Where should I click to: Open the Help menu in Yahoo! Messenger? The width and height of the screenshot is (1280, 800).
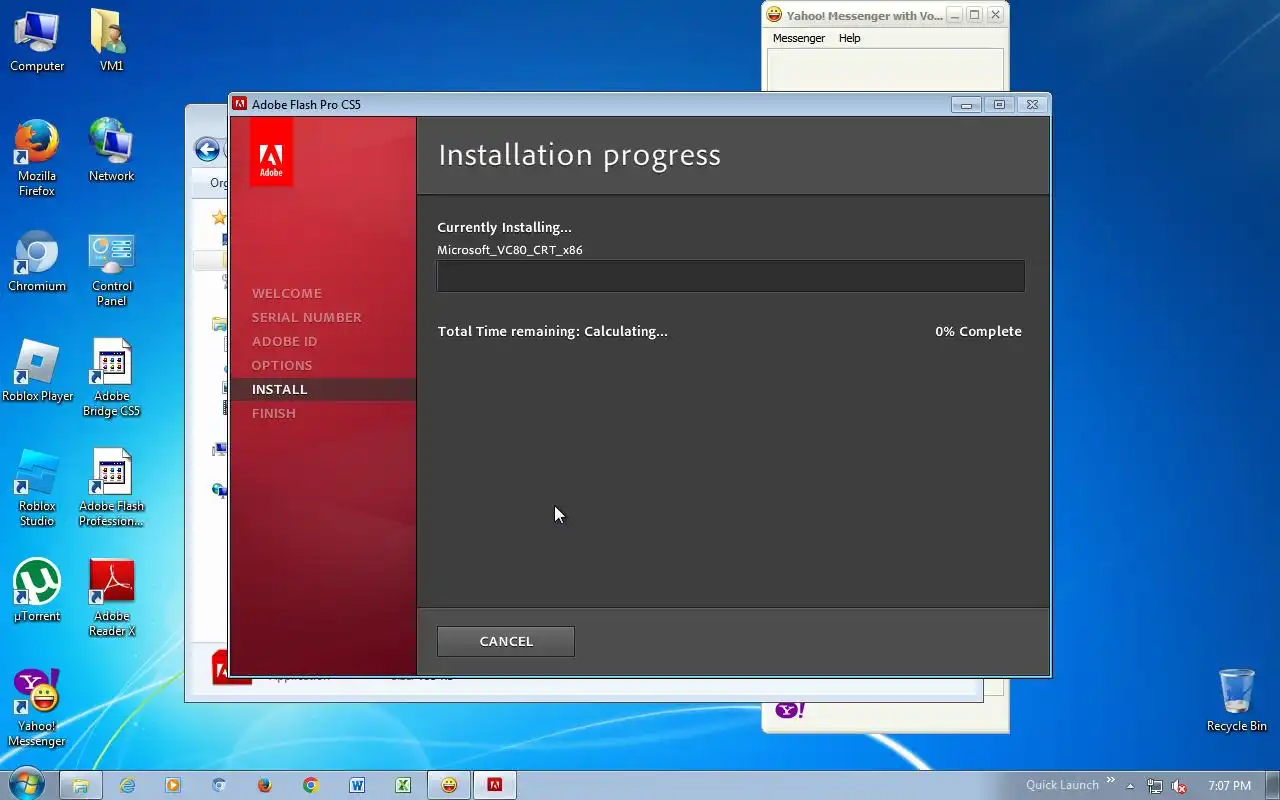click(x=849, y=38)
